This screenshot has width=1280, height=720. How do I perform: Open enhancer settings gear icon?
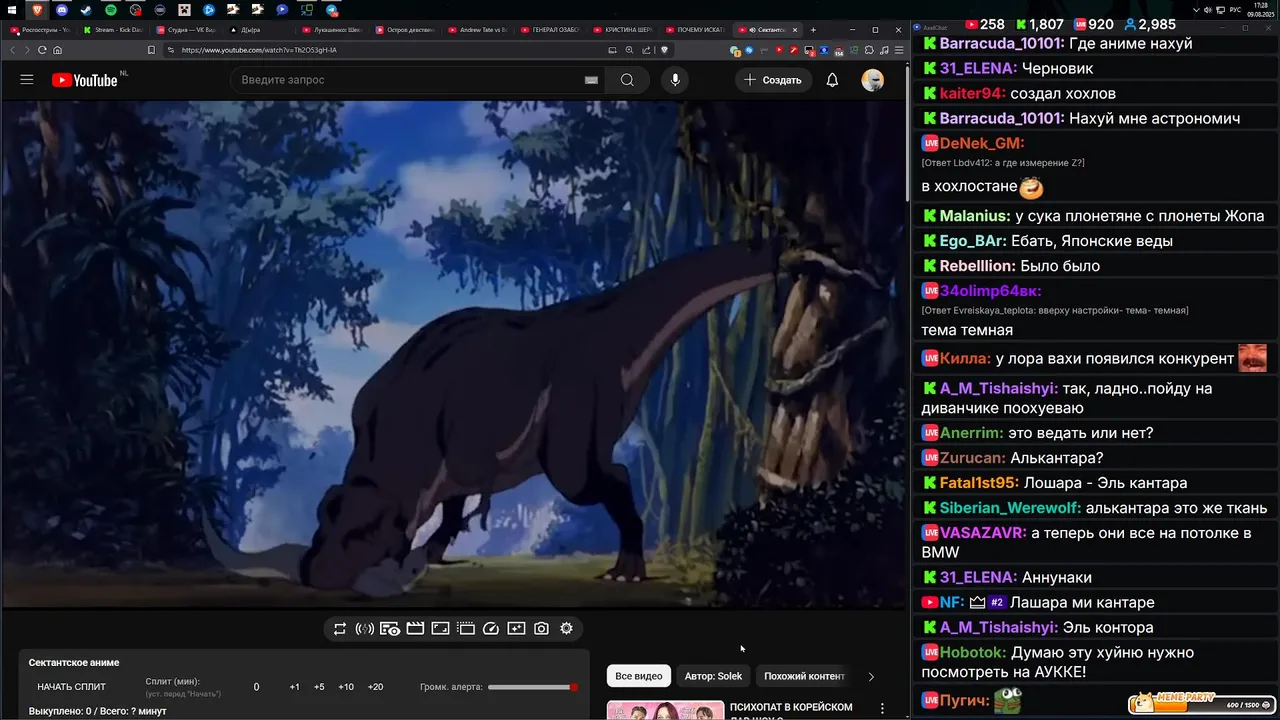pyautogui.click(x=566, y=629)
